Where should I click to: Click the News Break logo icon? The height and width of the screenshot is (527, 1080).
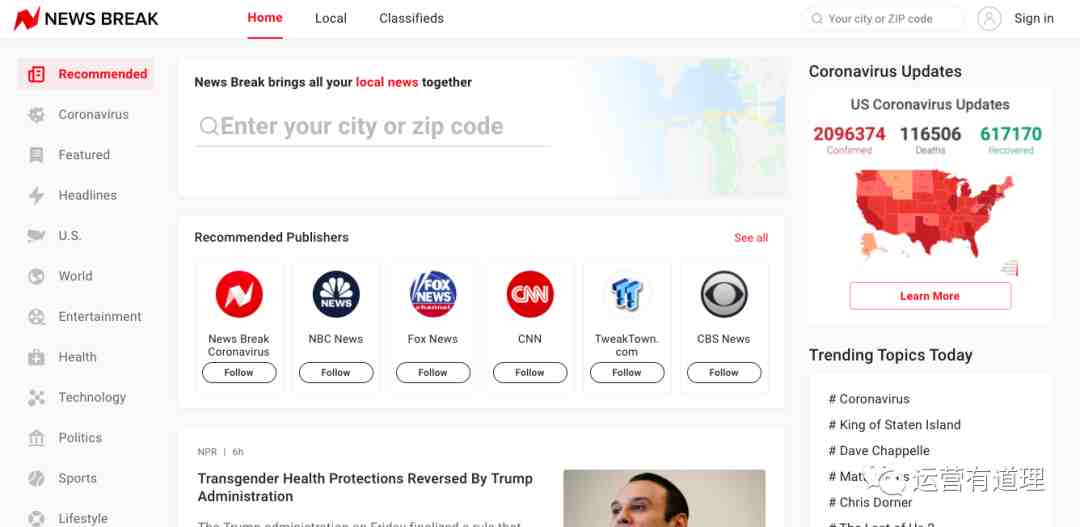[x=27, y=19]
